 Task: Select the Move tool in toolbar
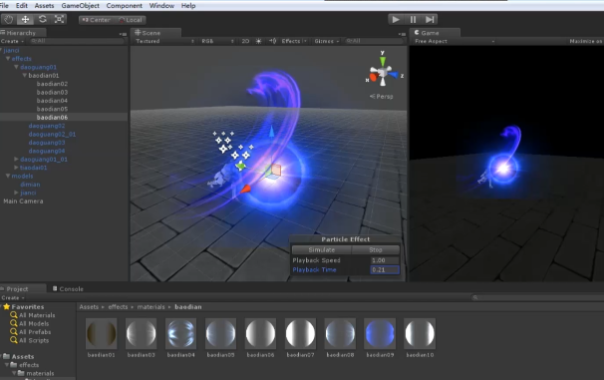25,19
